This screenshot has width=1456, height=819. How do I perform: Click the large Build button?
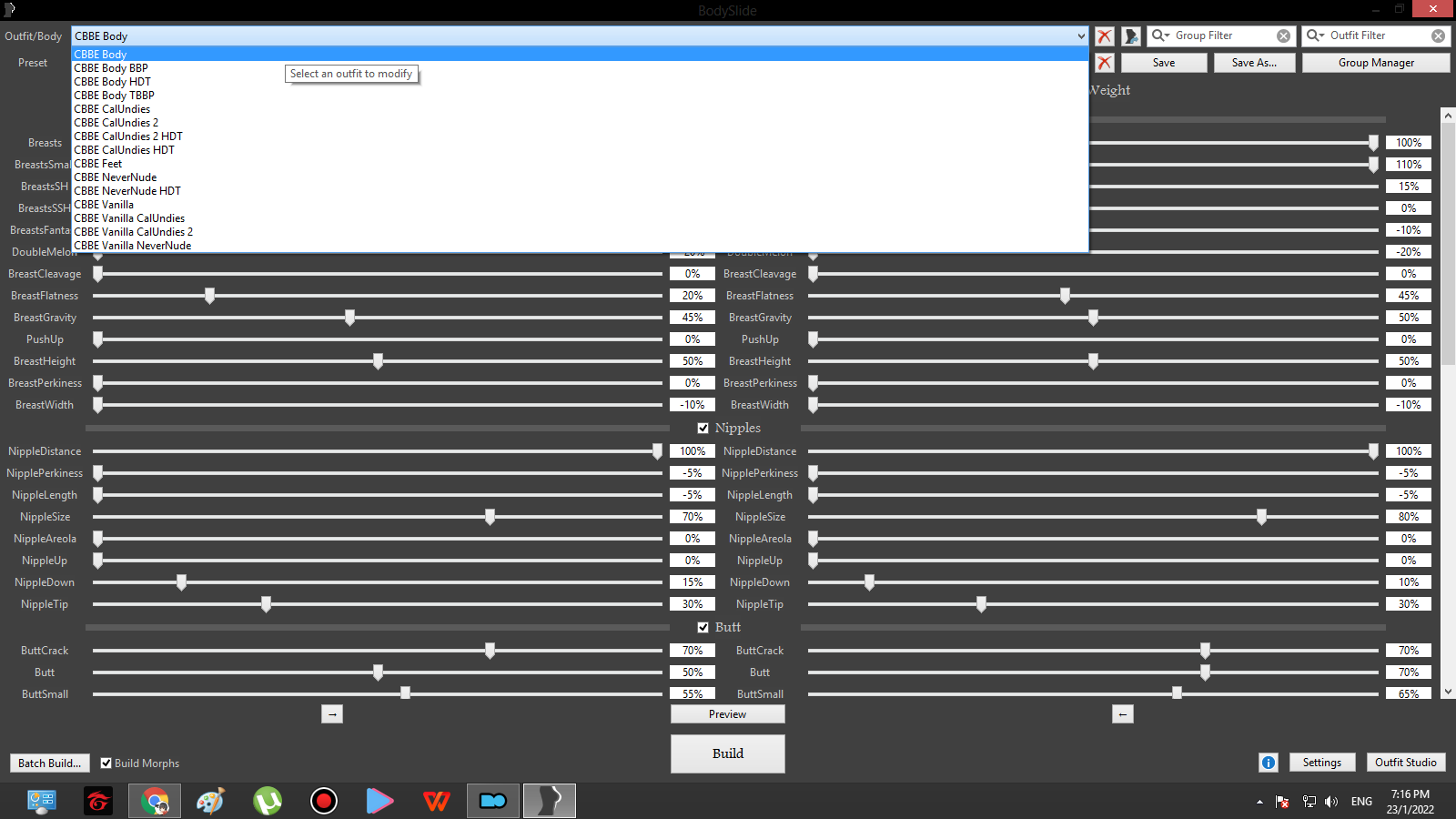[727, 753]
